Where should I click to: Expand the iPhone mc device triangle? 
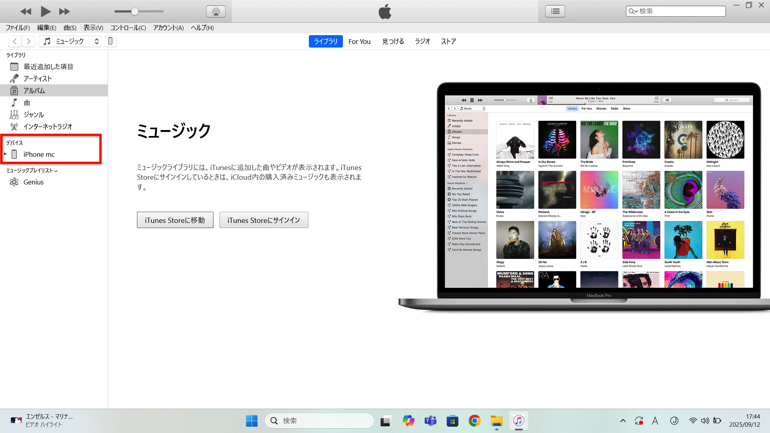coord(5,155)
